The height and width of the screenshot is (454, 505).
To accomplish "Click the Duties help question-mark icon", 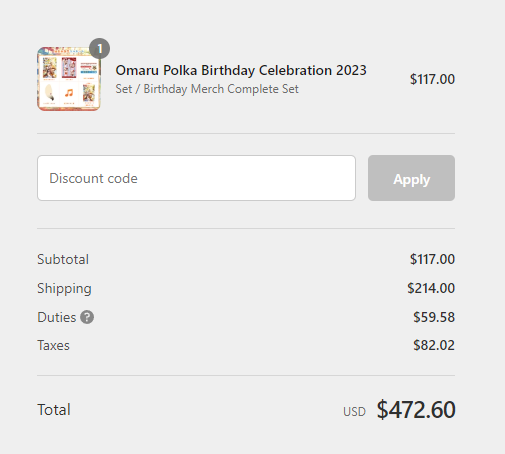I will 87,317.
